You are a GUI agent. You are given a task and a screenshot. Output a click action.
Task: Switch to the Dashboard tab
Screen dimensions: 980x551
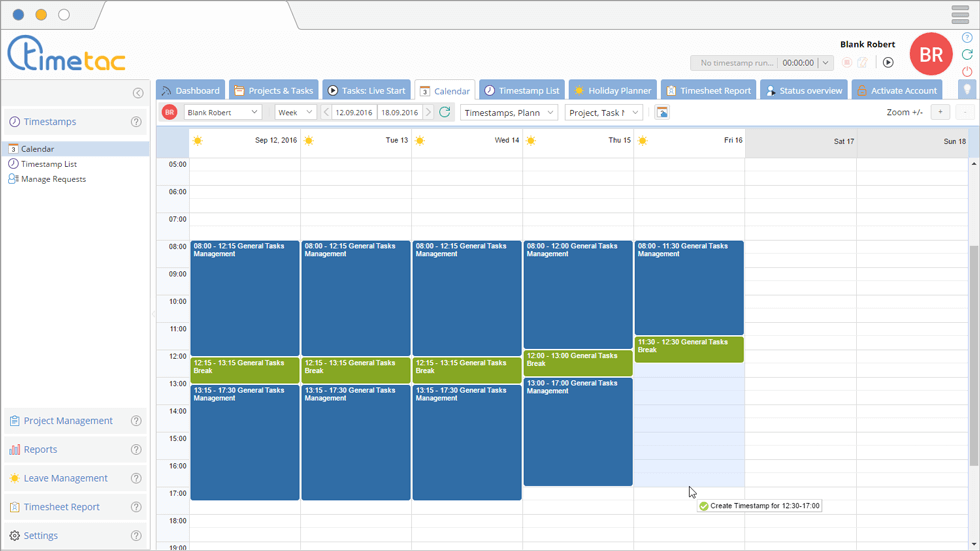pyautogui.click(x=191, y=90)
